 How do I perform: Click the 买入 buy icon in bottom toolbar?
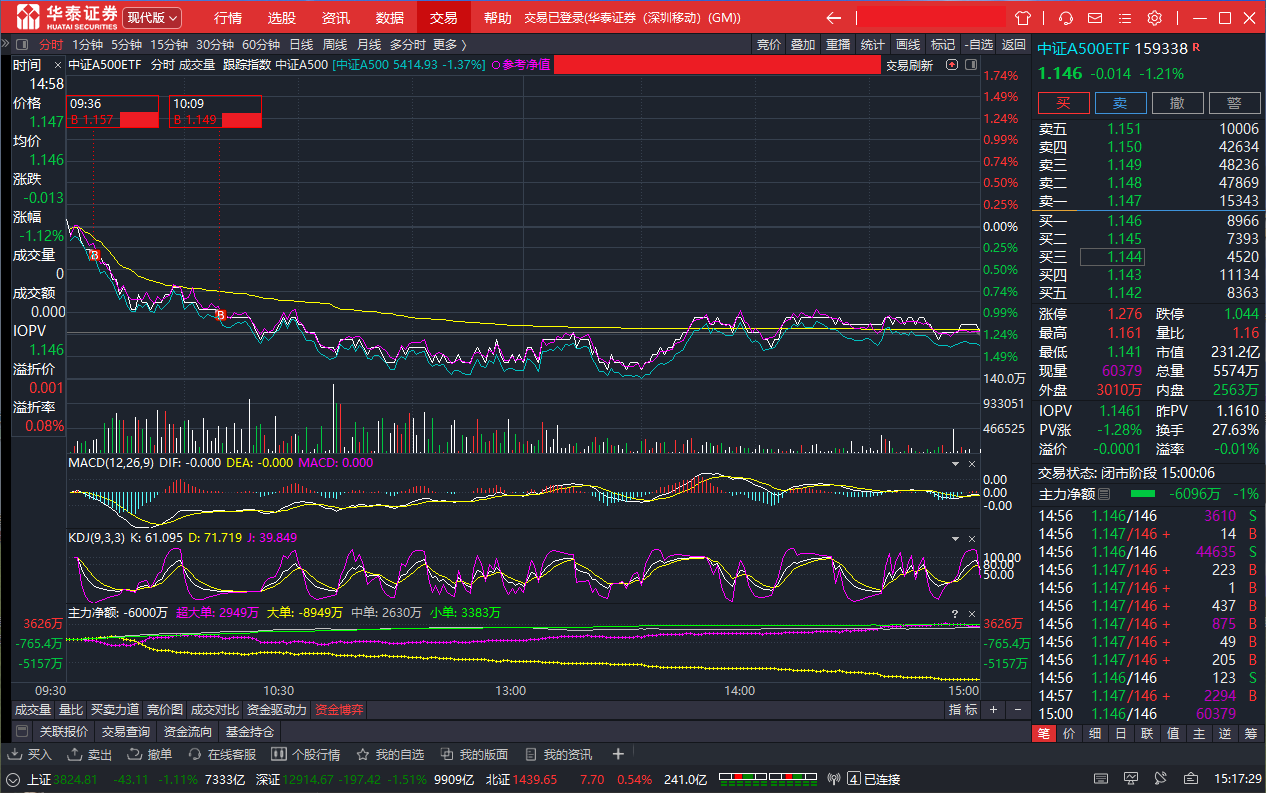(30, 754)
